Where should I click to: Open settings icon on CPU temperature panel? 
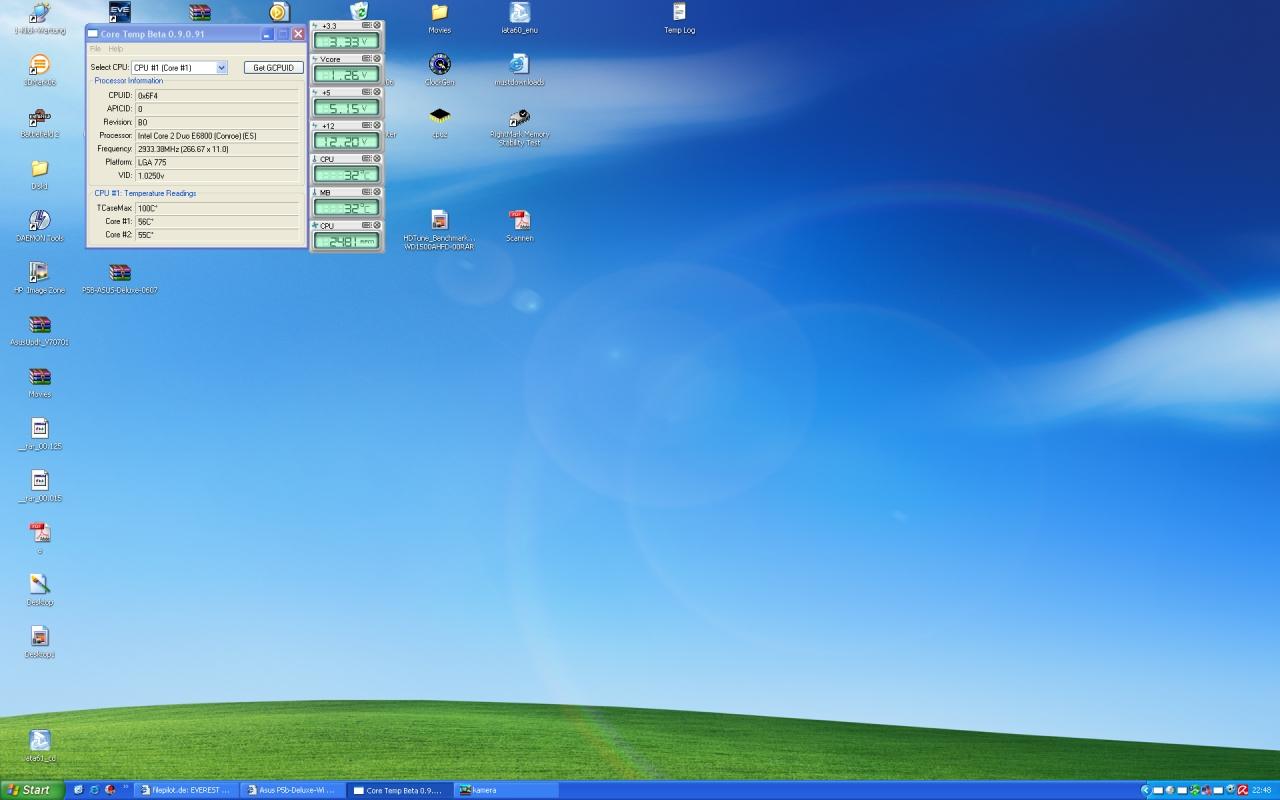[367, 159]
